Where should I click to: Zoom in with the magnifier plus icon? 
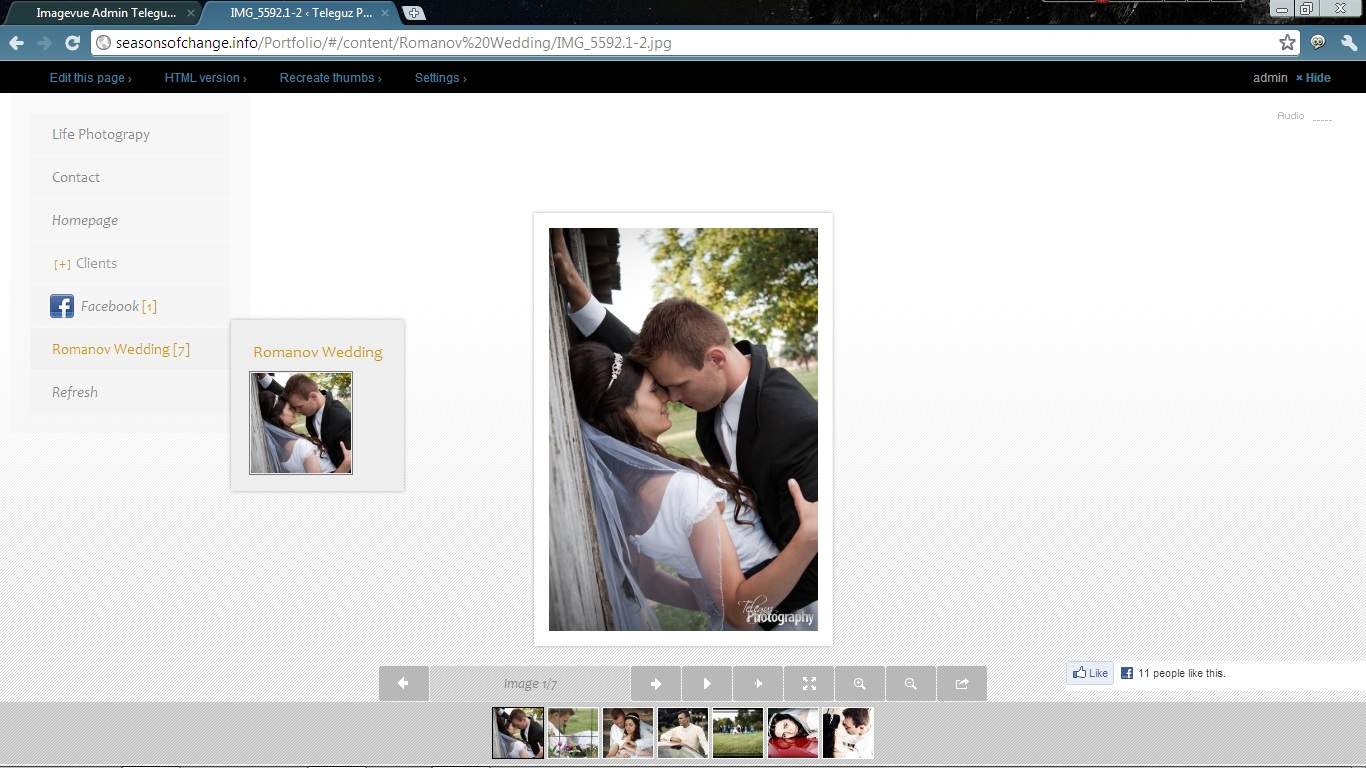pos(860,684)
